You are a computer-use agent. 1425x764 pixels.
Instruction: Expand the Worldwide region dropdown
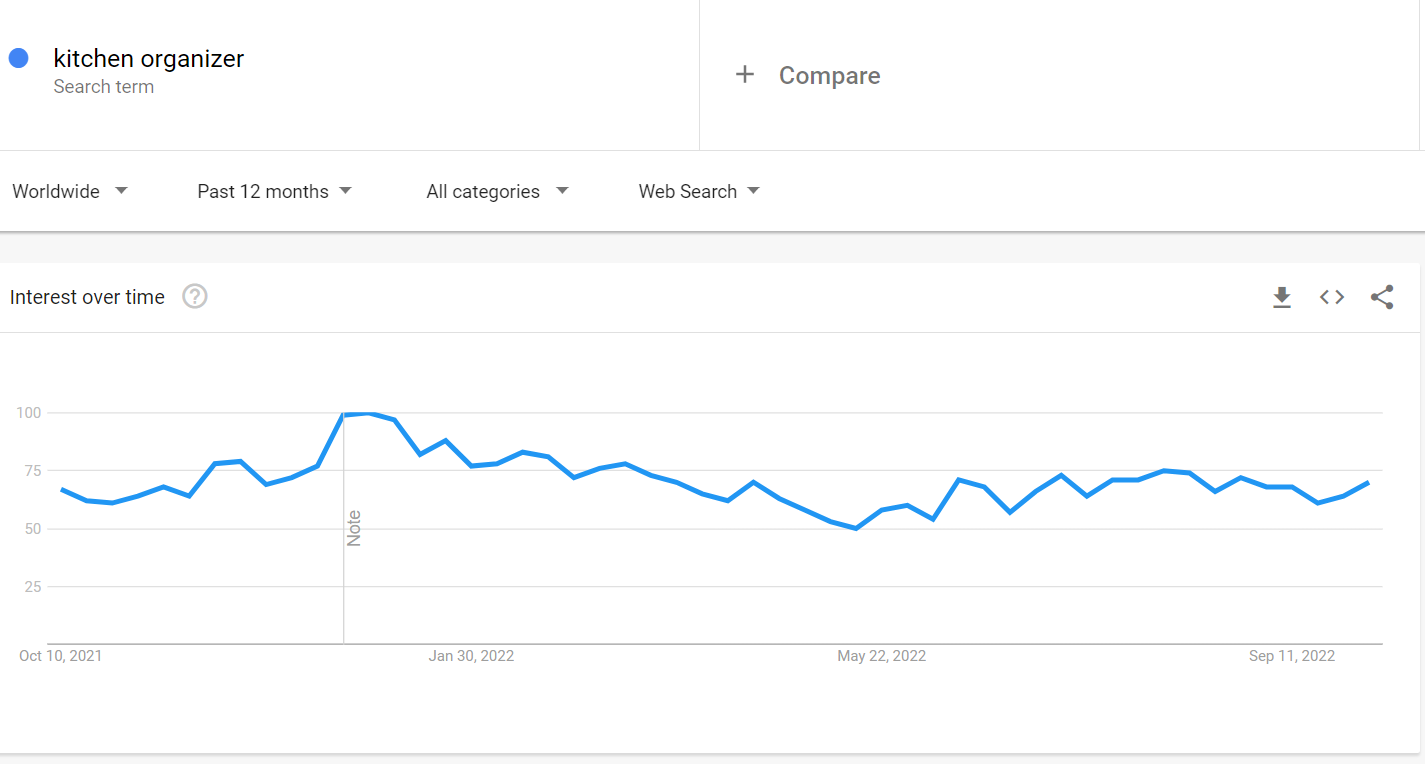pos(70,191)
